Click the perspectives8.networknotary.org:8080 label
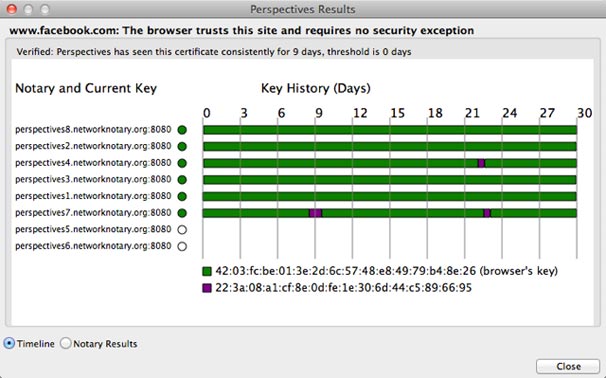The height and width of the screenshot is (378, 606). (x=93, y=129)
